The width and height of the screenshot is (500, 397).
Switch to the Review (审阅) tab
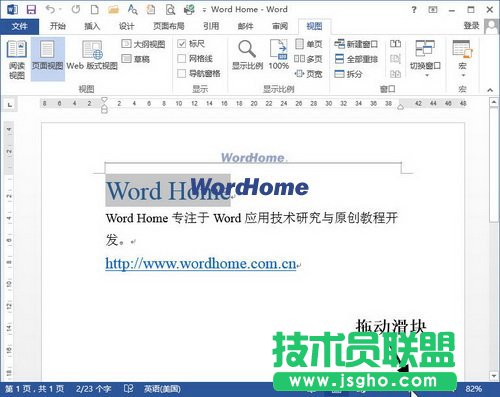(280, 26)
